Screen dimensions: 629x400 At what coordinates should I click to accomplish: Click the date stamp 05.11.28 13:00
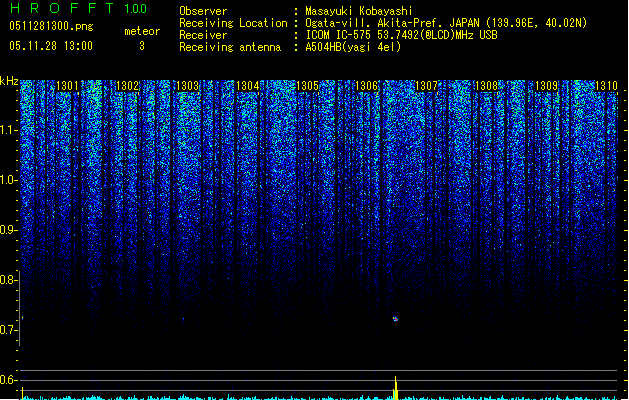(51, 46)
